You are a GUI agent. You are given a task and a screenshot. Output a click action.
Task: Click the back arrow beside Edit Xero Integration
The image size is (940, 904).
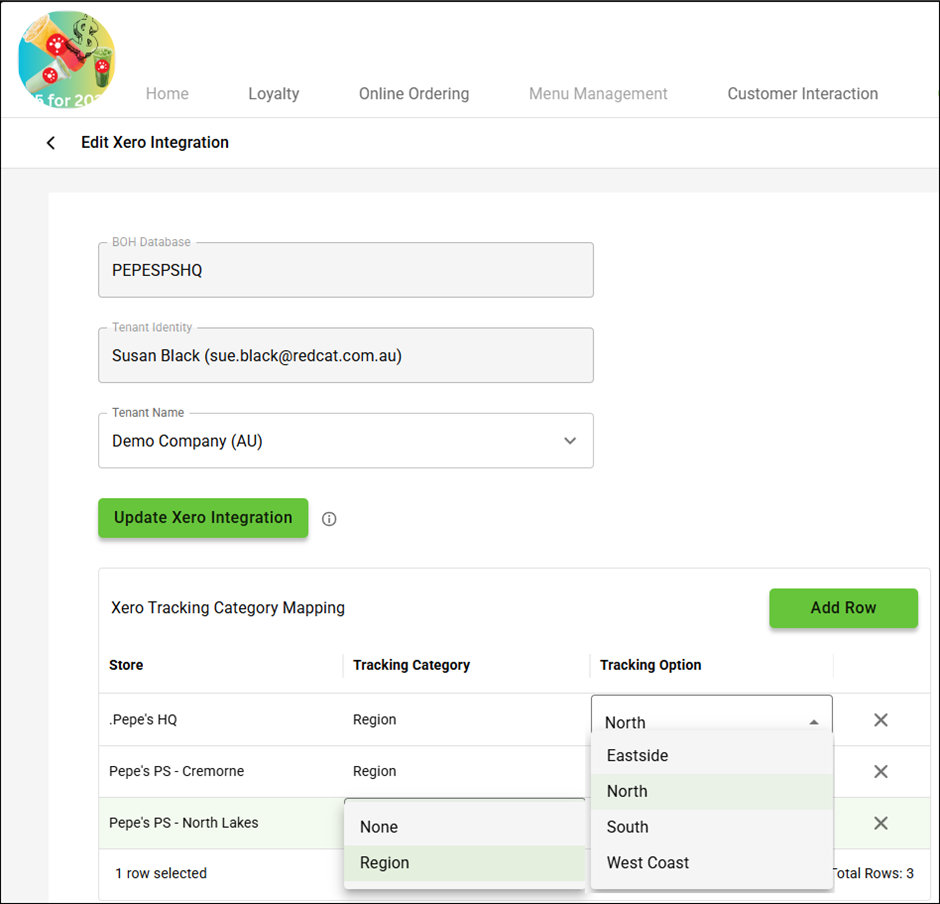pyautogui.click(x=51, y=143)
